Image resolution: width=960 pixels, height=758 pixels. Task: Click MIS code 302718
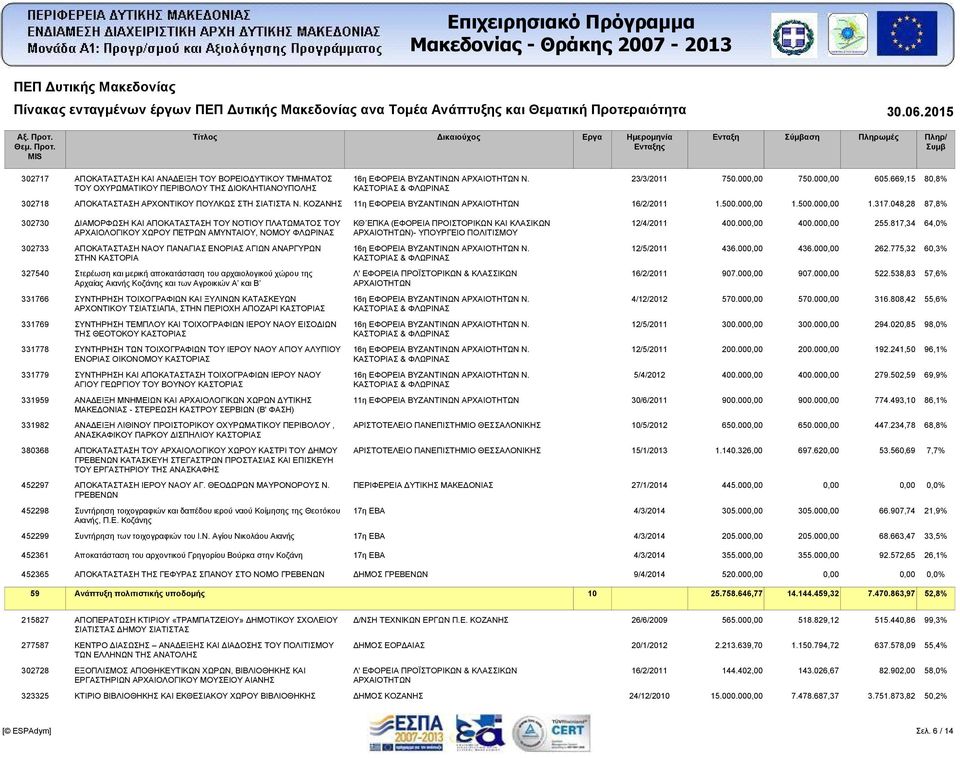[35, 204]
